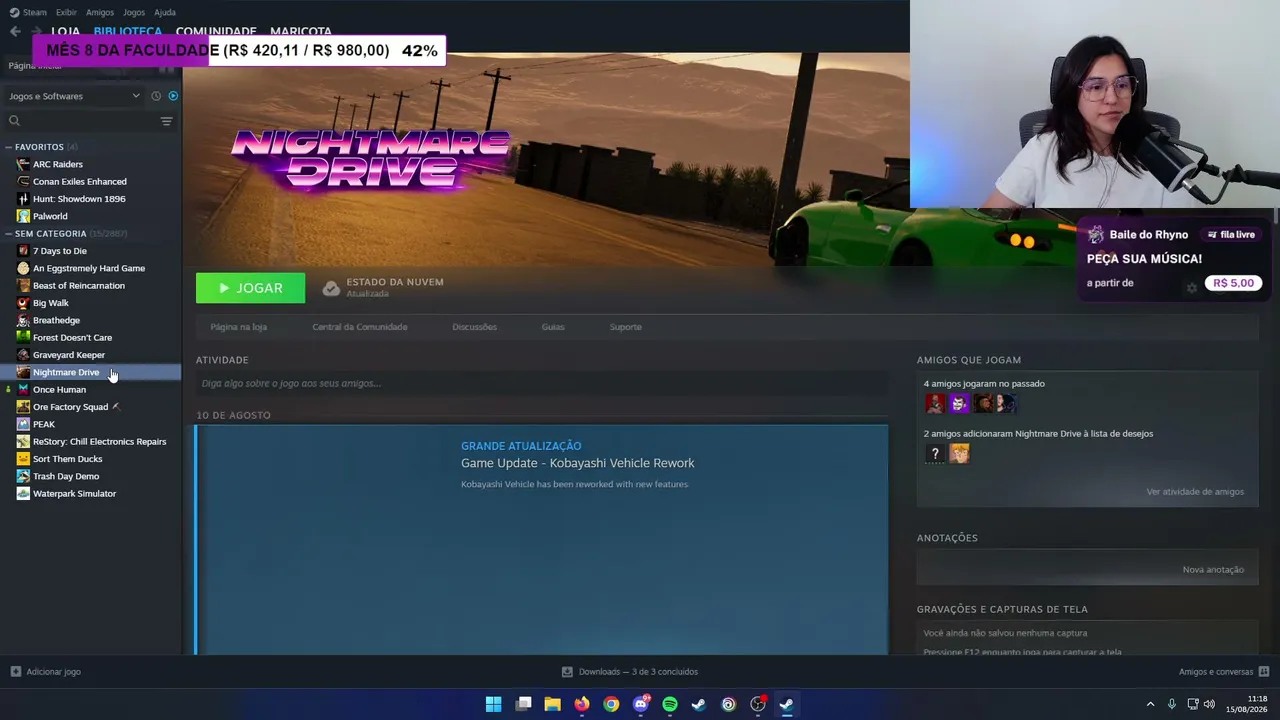Open the Jogos e Softwares dropdown
Image resolution: width=1280 pixels, height=720 pixels.
click(x=74, y=96)
